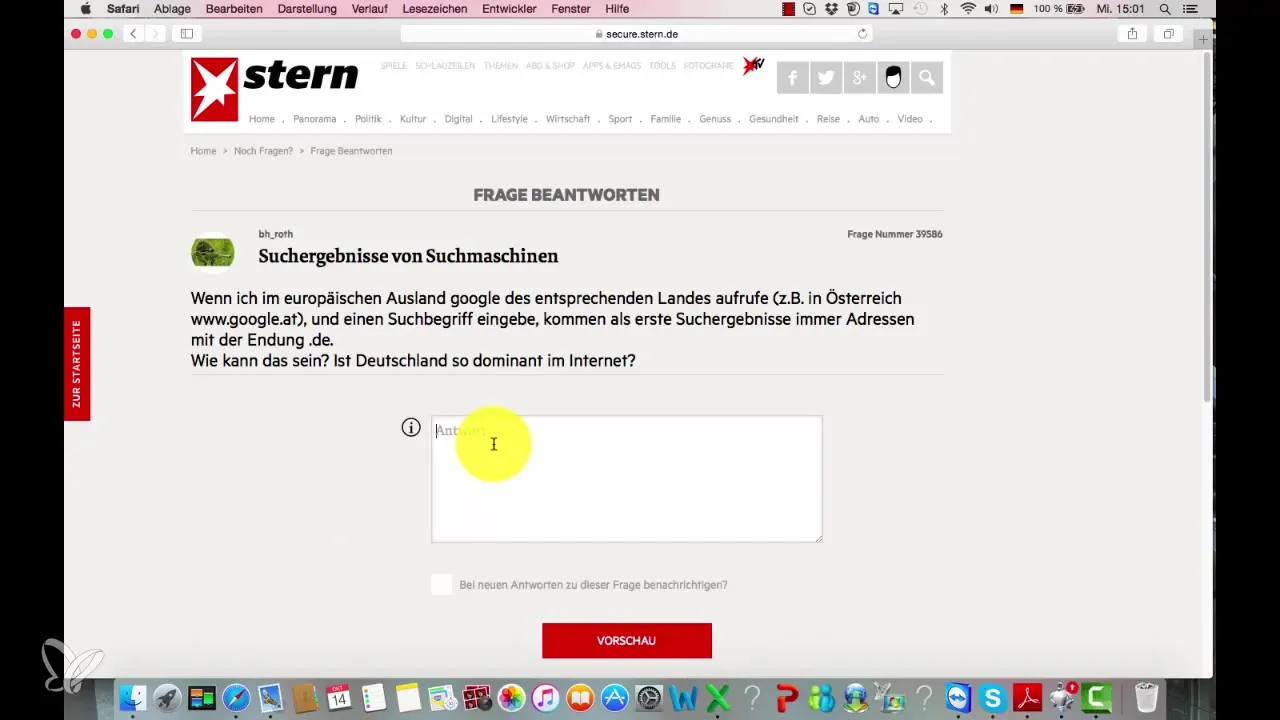The width and height of the screenshot is (1280, 720).
Task: Click the ZUR STARTSEITE side tab
Action: [77, 364]
